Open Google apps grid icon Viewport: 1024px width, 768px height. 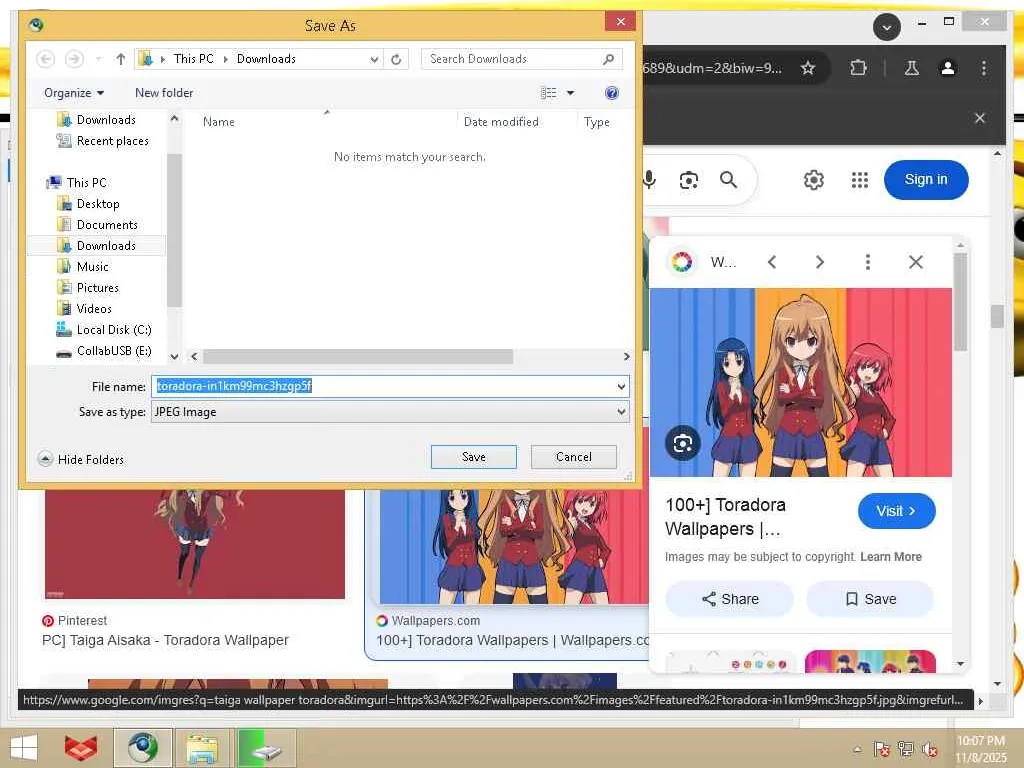[x=859, y=180]
